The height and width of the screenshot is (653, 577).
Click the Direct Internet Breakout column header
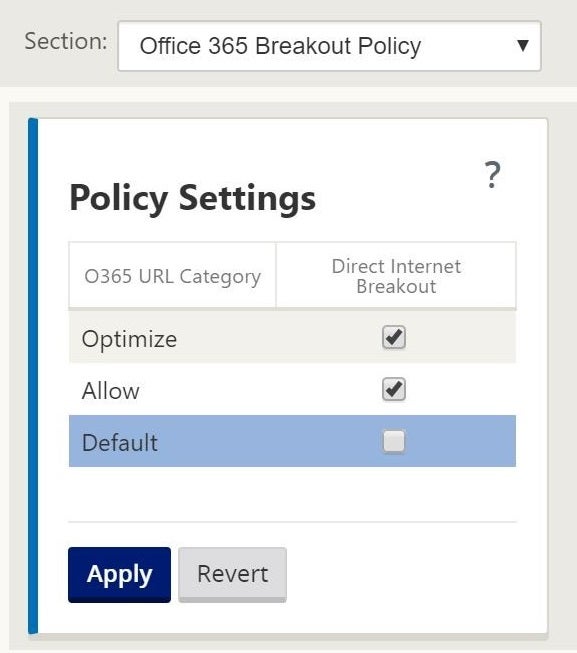coord(396,276)
